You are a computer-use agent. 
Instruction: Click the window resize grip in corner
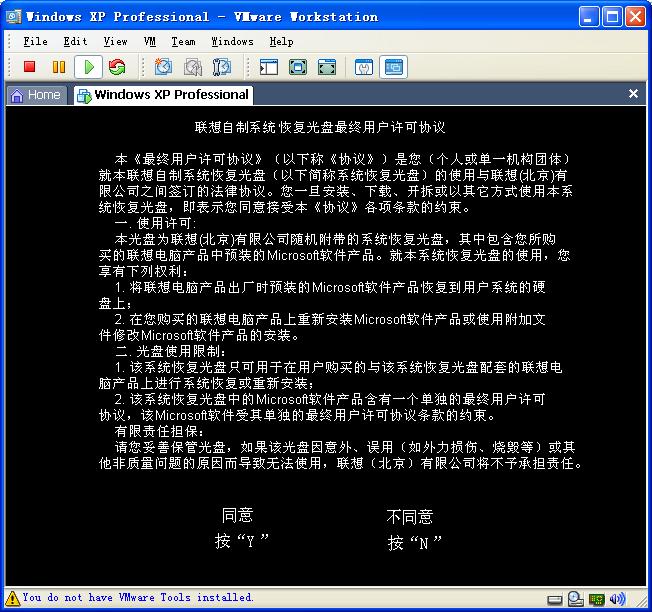[640, 600]
